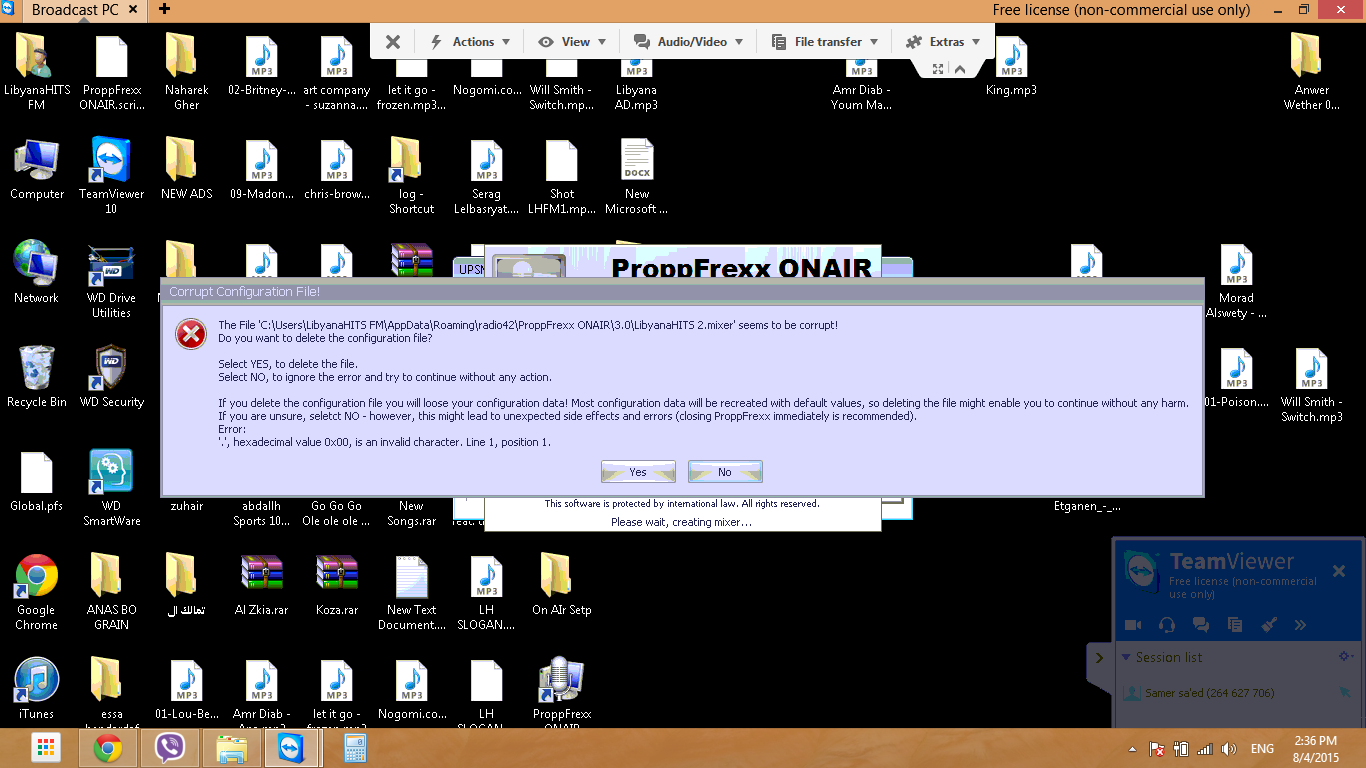This screenshot has height=768, width=1366.
Task: Expand the Audio/Video menu
Action: point(689,42)
